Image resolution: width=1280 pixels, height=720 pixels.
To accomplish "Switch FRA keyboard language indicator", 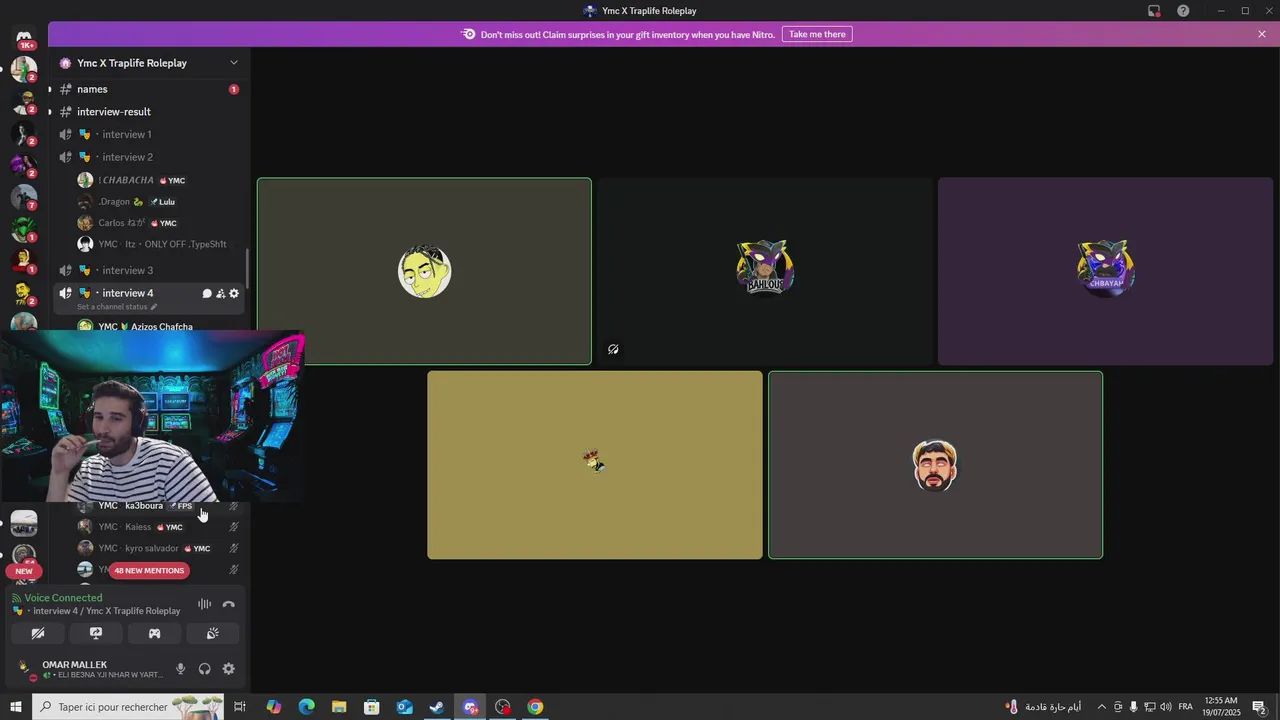I will 1185,707.
